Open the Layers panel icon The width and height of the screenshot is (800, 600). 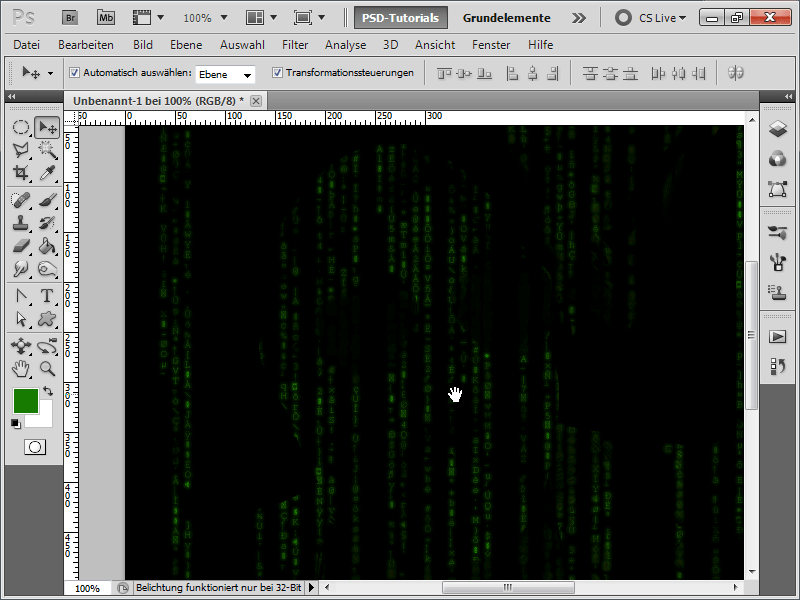(778, 129)
